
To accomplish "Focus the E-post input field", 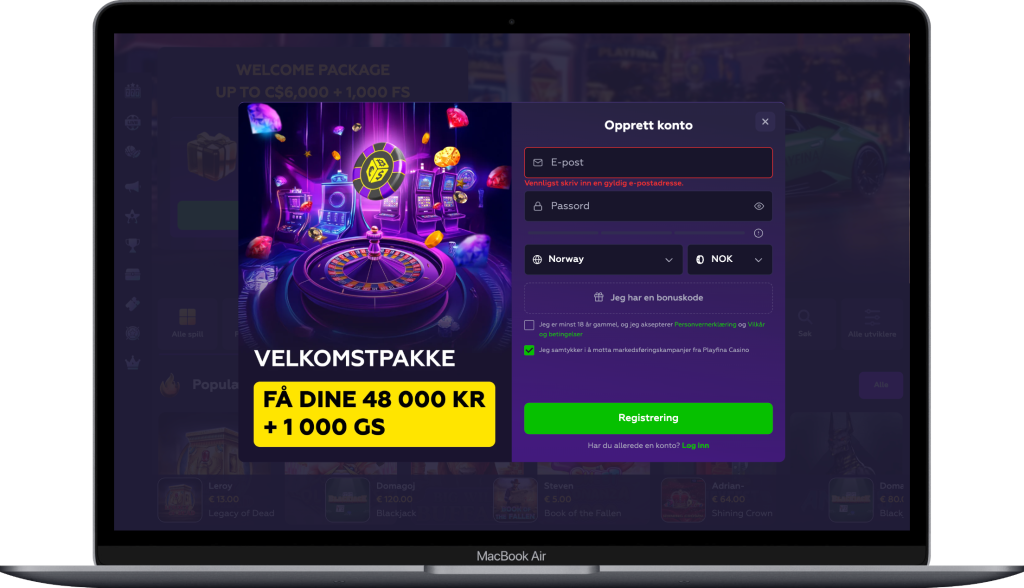I will click(648, 163).
